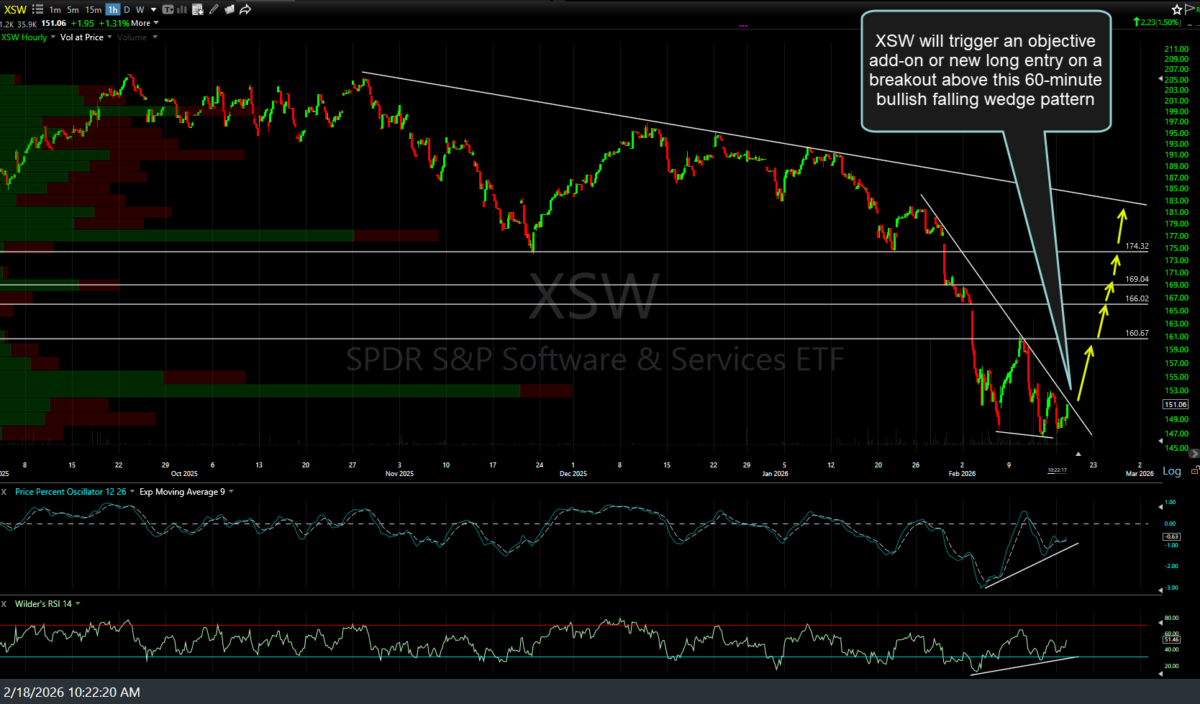The image size is (1200, 704).
Task: Select the 5m timeframe button
Action: [73, 9]
